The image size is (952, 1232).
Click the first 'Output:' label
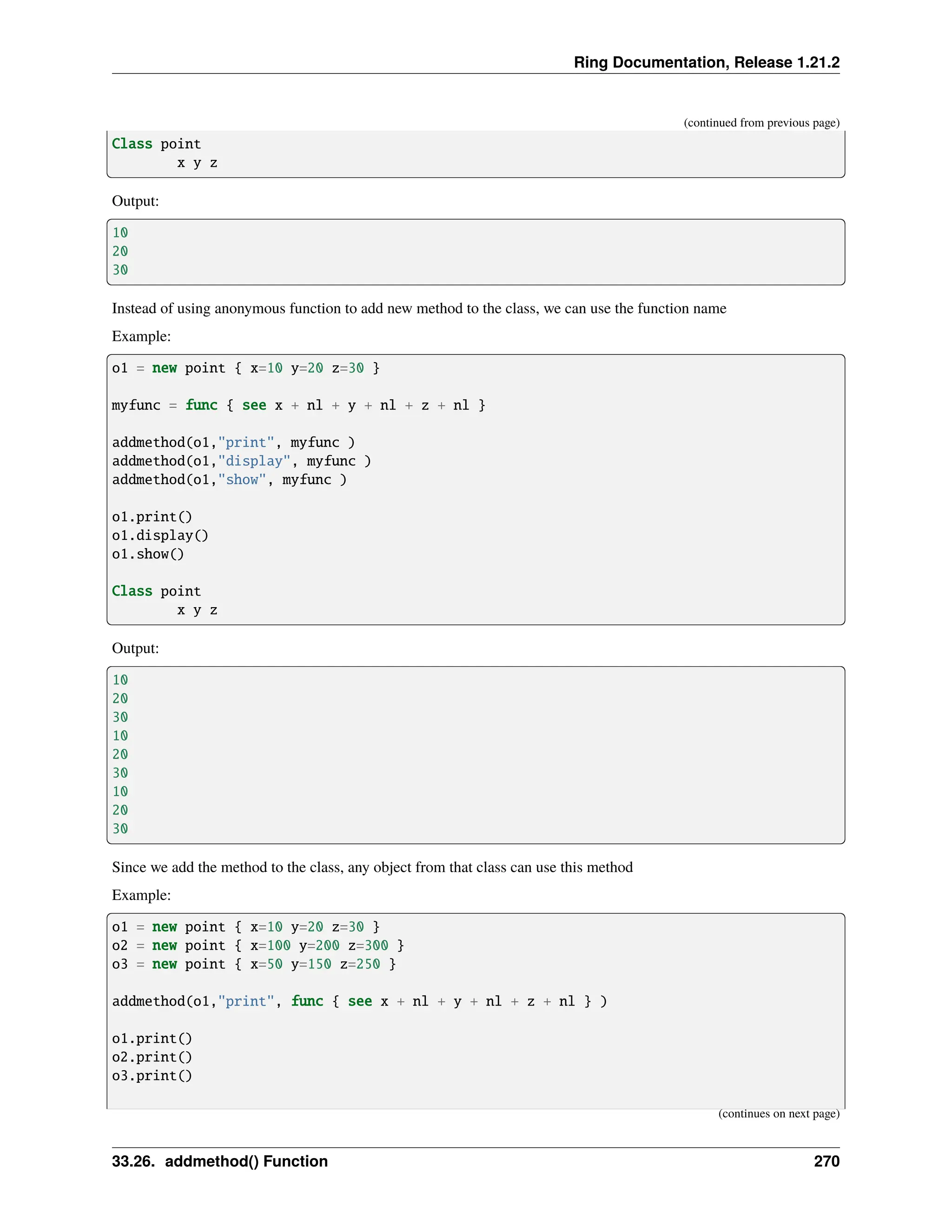(x=135, y=201)
